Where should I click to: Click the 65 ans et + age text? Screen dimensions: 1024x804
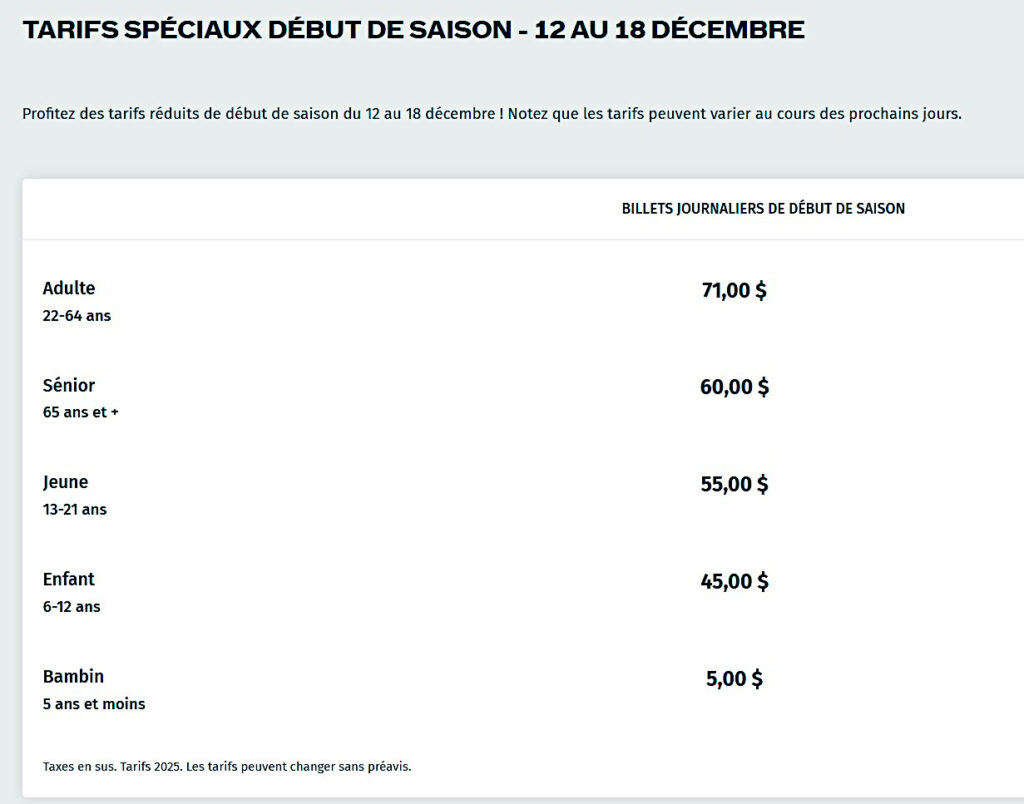[80, 412]
